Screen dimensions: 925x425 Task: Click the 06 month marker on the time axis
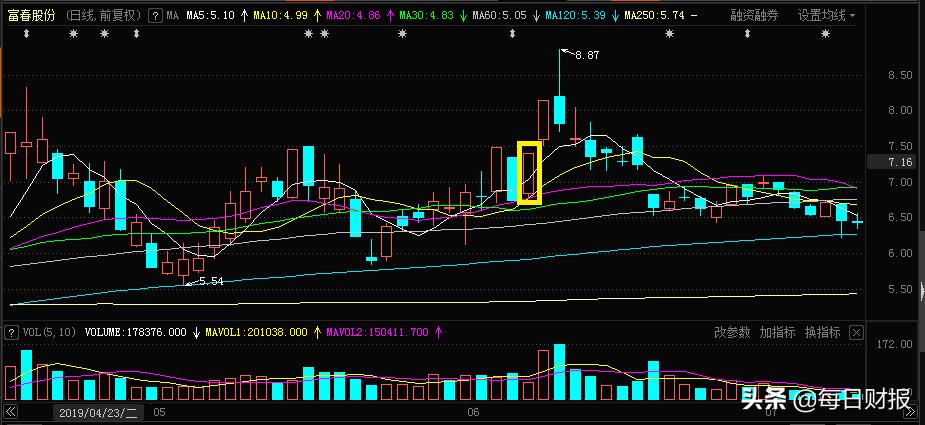coord(473,412)
